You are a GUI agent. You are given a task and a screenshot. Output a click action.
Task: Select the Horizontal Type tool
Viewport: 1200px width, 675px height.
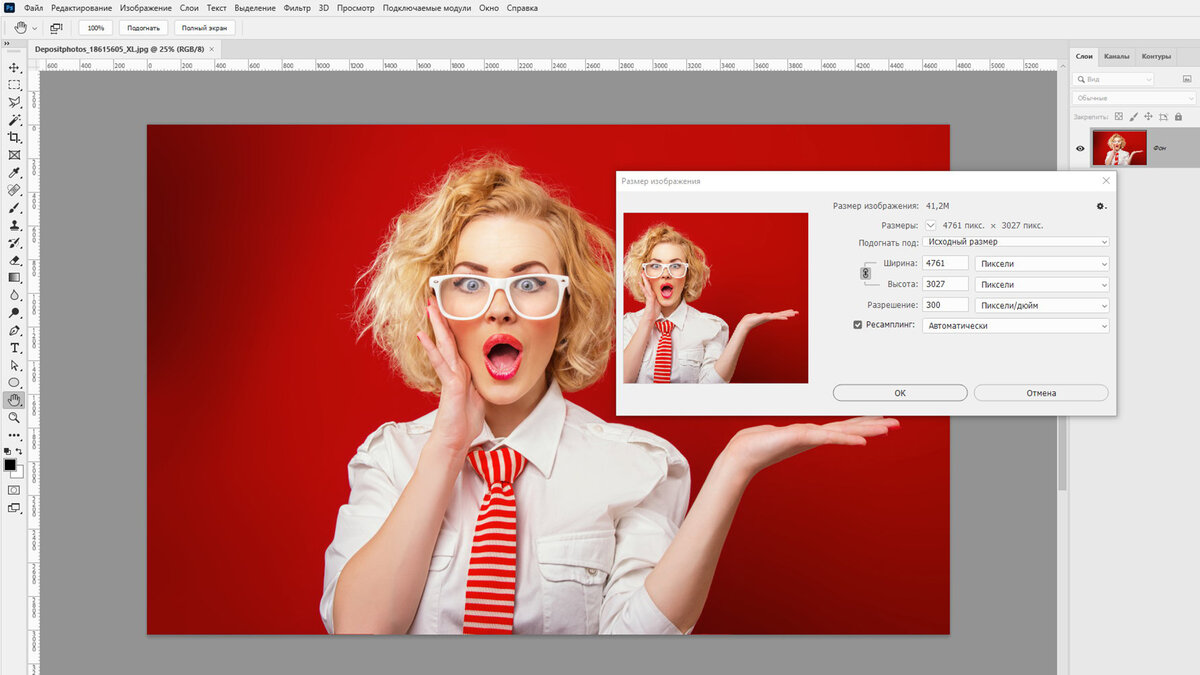click(x=14, y=347)
